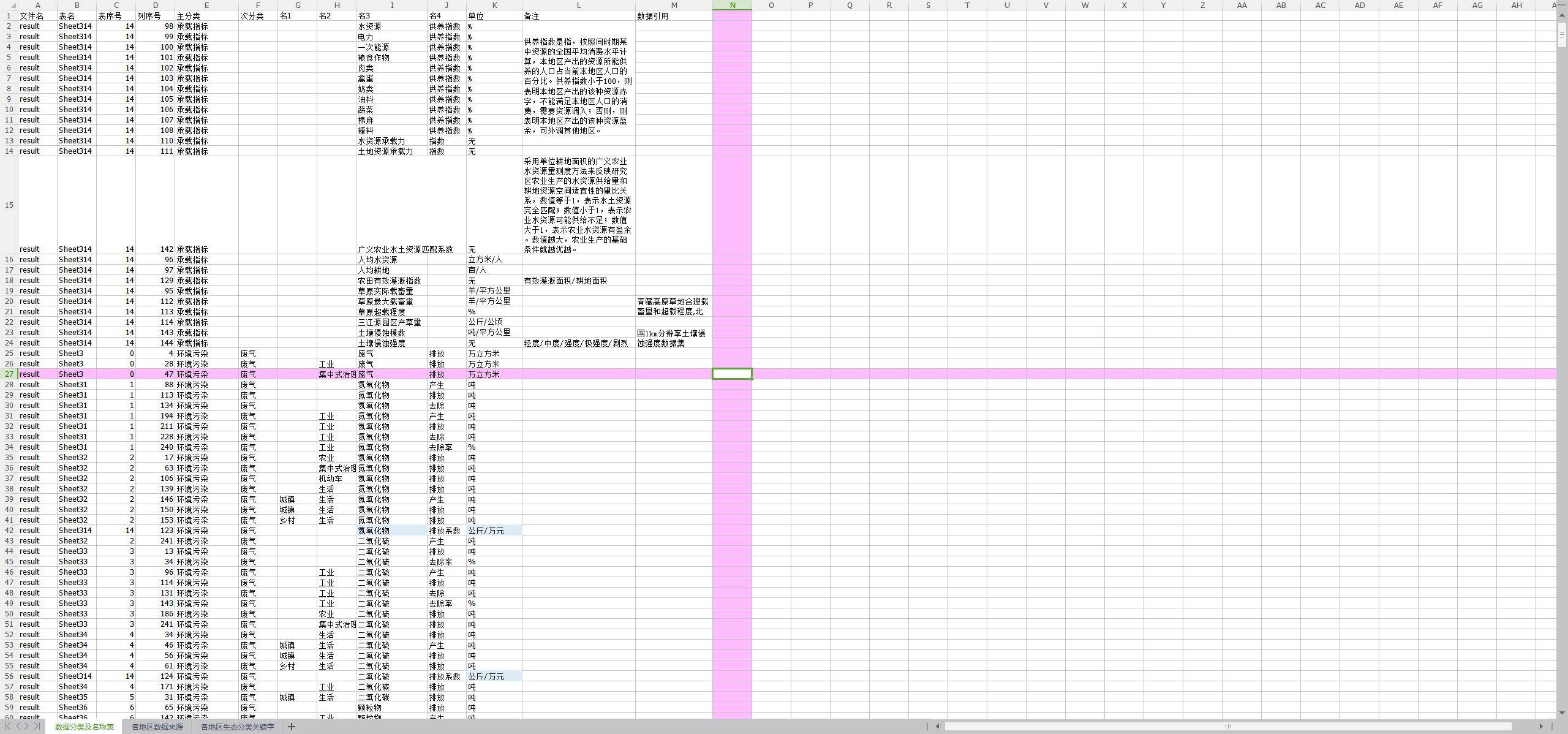This screenshot has height=734, width=1568.
Task: Switch to 各地区数据来源 sheet tab
Action: coord(157,727)
